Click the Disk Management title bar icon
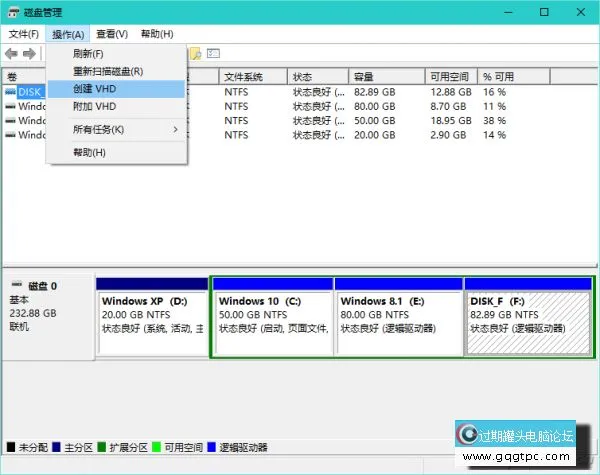The height and width of the screenshot is (475, 600). click(13, 12)
